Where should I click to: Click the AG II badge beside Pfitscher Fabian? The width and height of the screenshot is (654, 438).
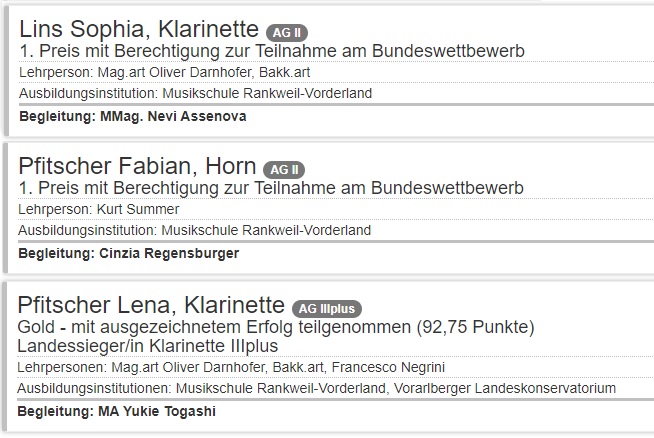[285, 169]
